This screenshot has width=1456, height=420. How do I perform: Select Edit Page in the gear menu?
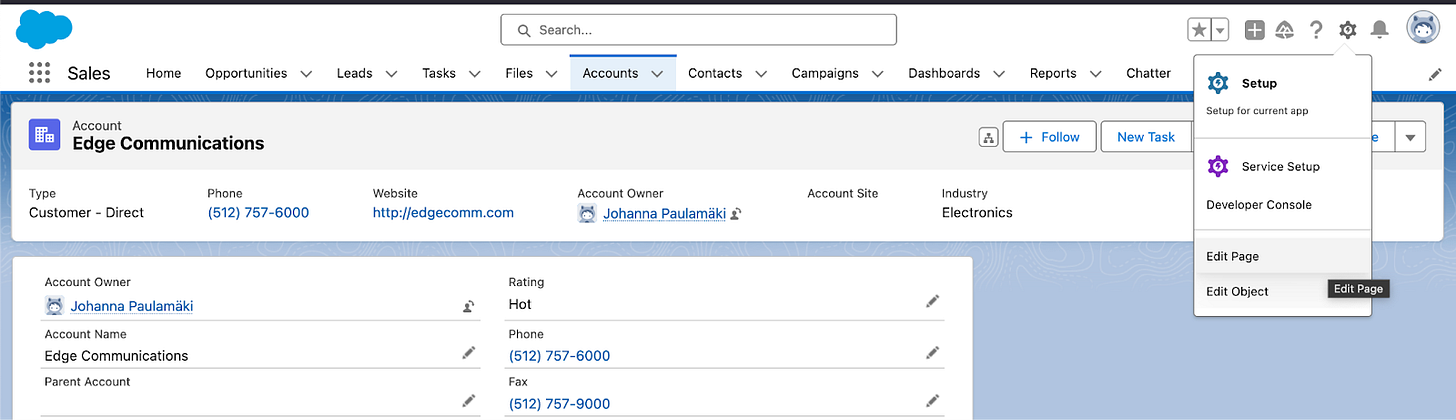(1282, 256)
